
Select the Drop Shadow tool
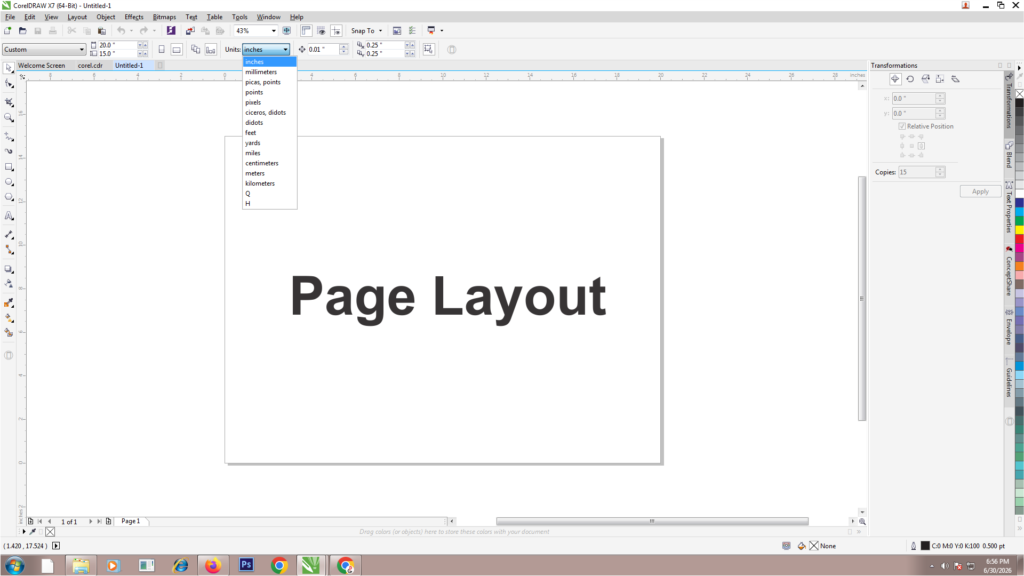8,268
